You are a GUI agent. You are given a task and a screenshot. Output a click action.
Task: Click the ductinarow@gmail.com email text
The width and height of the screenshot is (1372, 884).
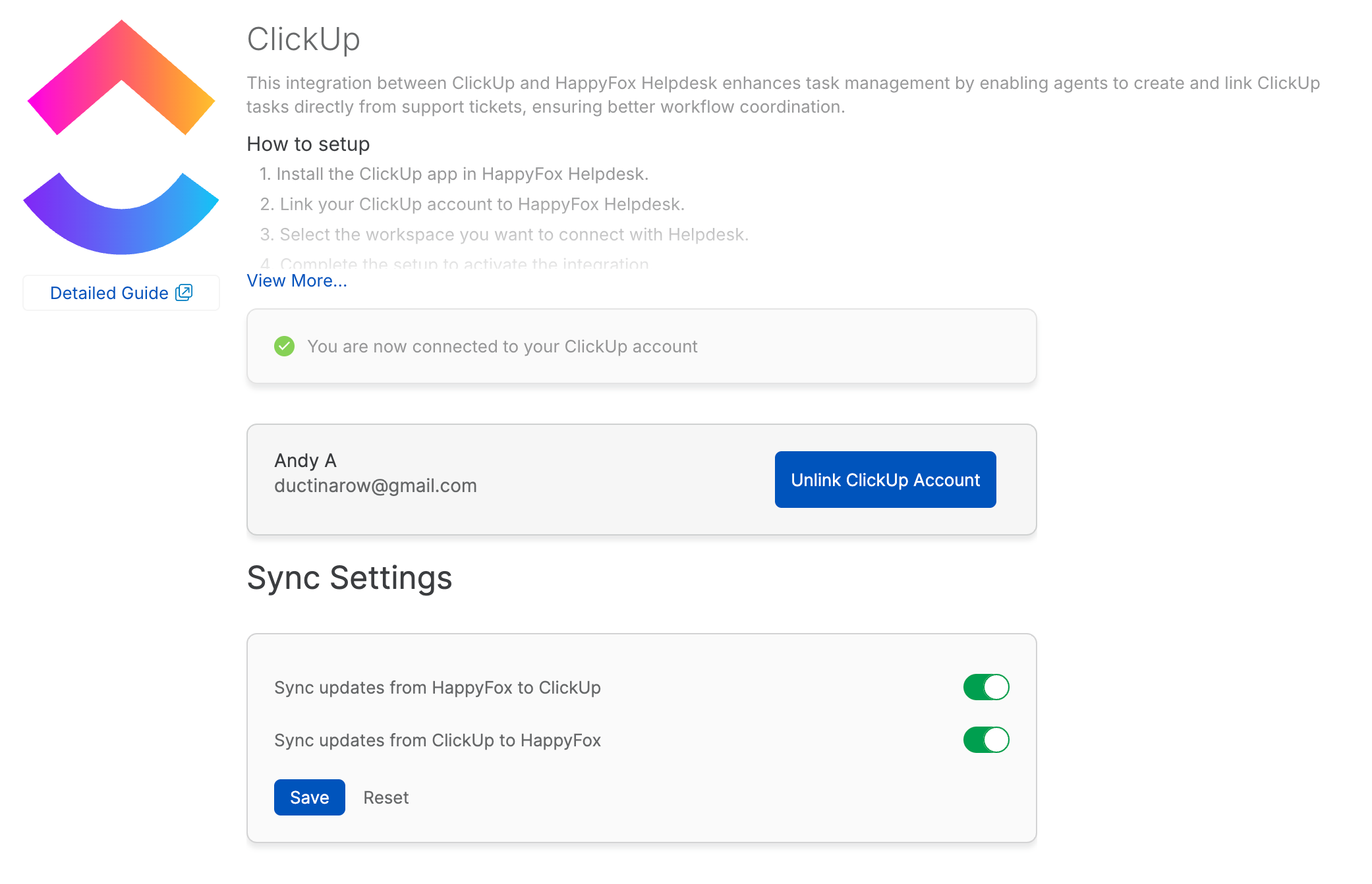[x=375, y=485]
